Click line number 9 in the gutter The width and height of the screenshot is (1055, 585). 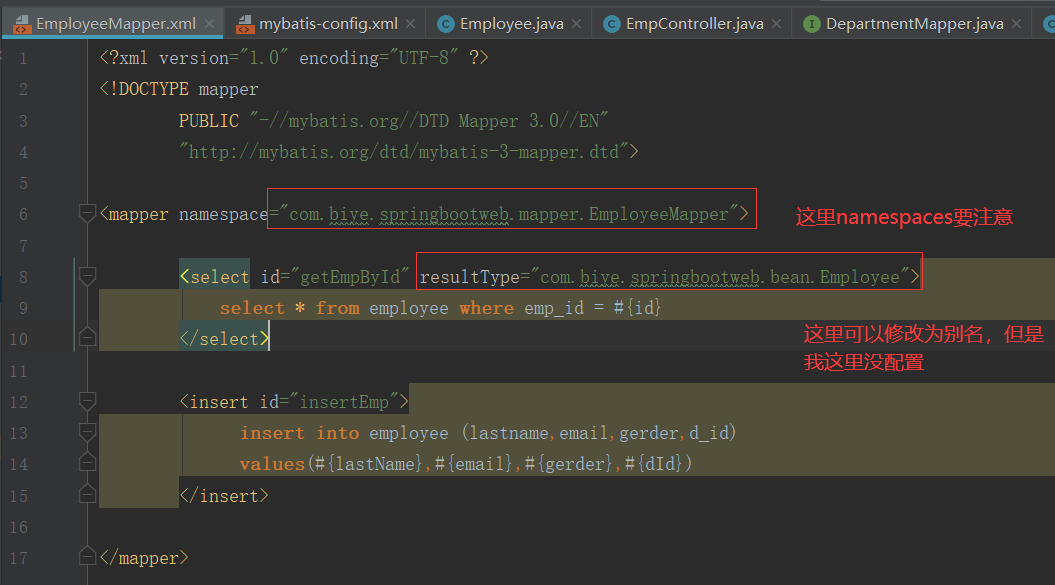point(22,307)
